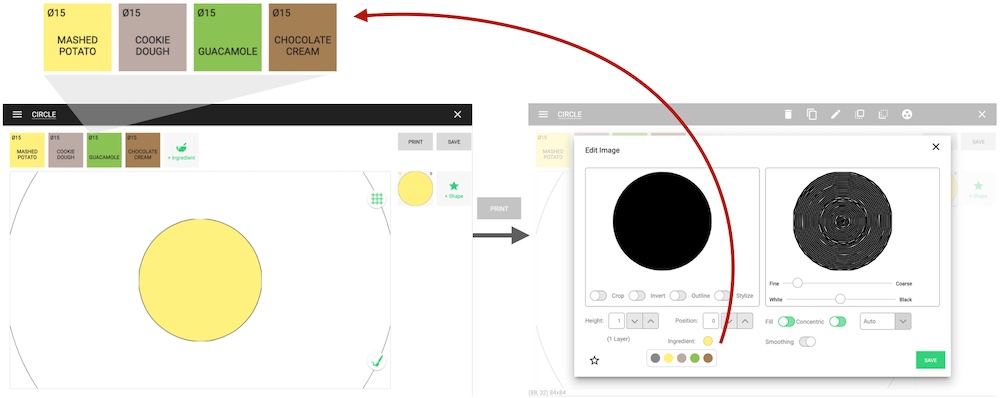Click the trash delete icon in toolbar

pyautogui.click(x=788, y=114)
